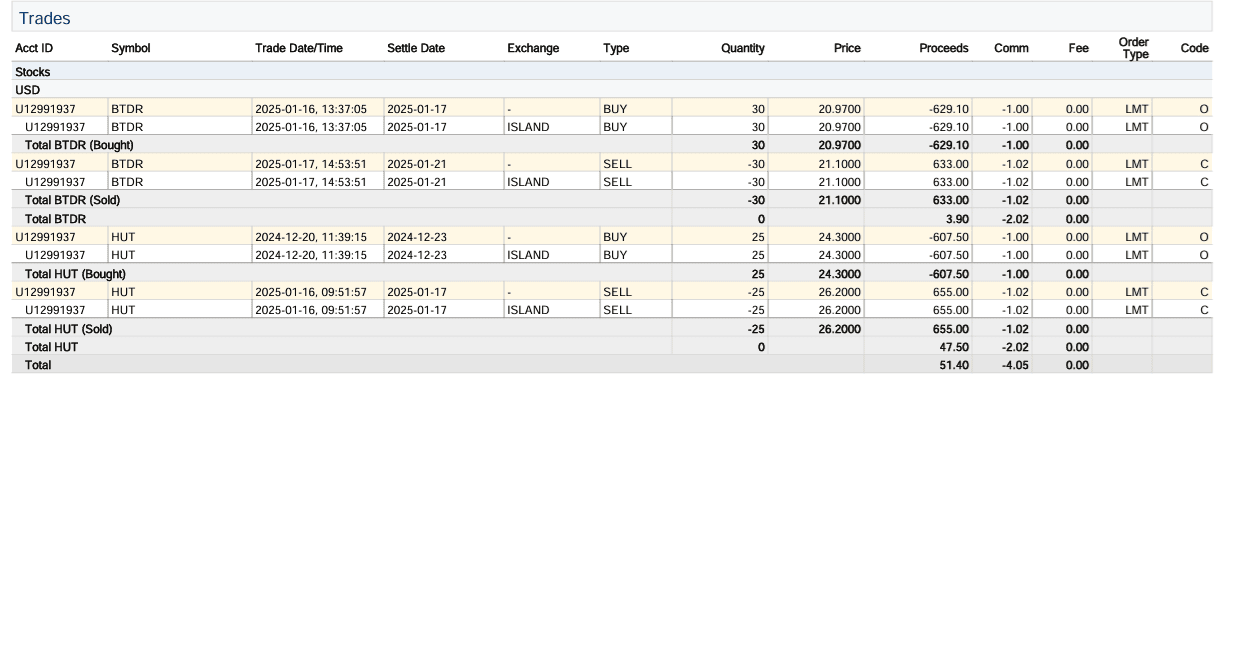Click the Order Type column header

point(1134,48)
